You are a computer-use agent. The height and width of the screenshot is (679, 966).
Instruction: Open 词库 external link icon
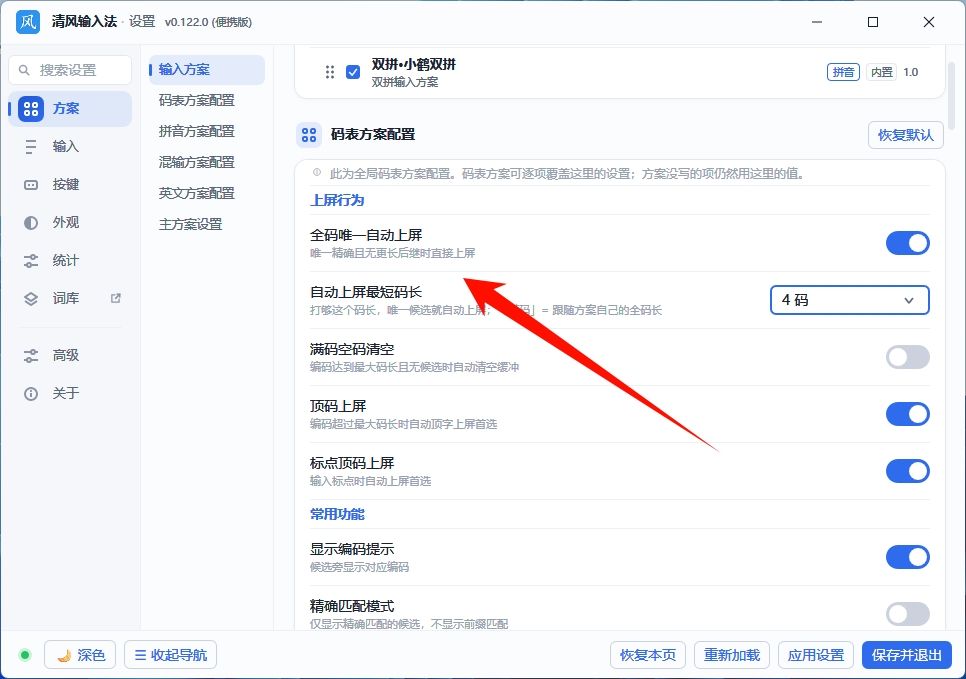coord(115,298)
